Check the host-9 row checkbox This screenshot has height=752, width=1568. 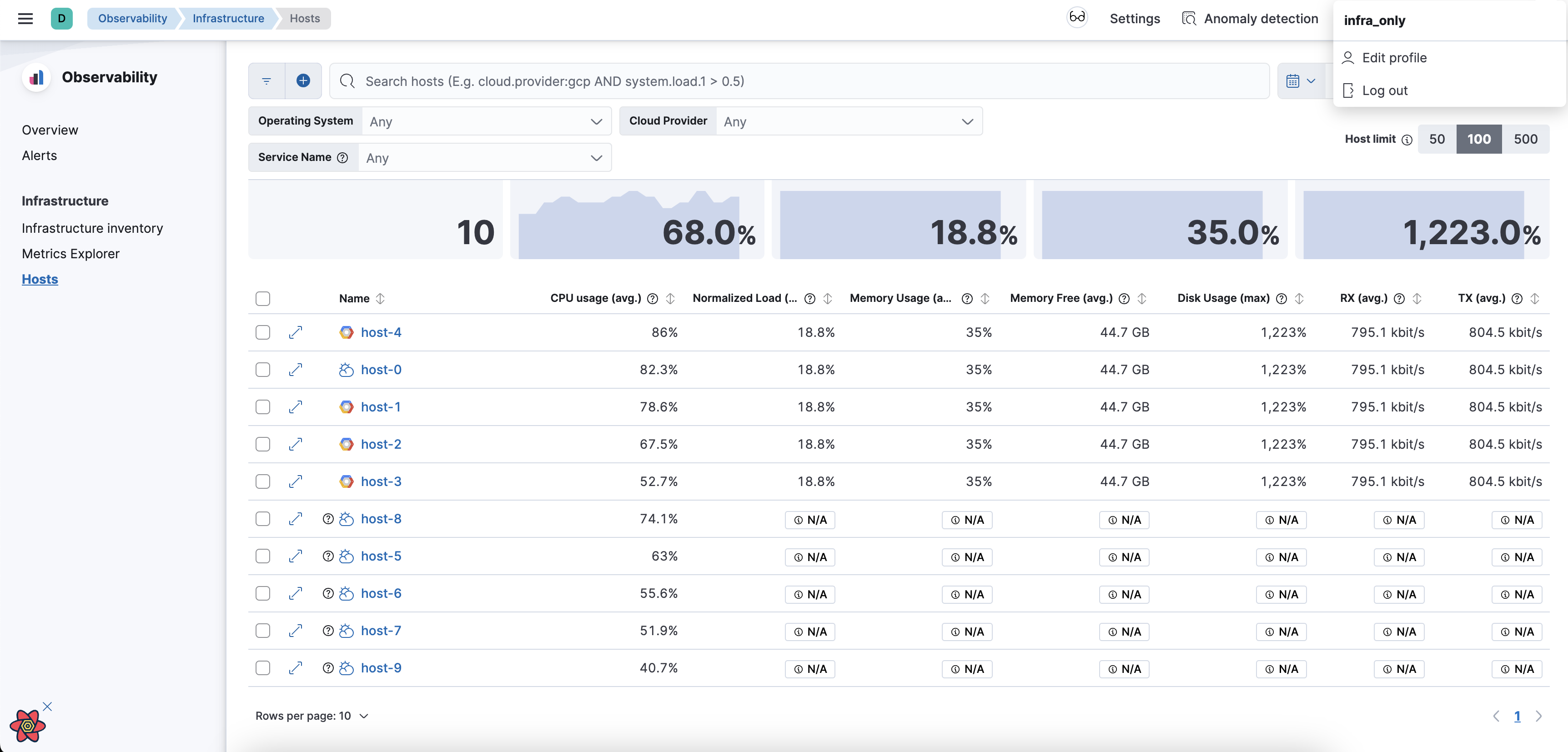tap(263, 668)
